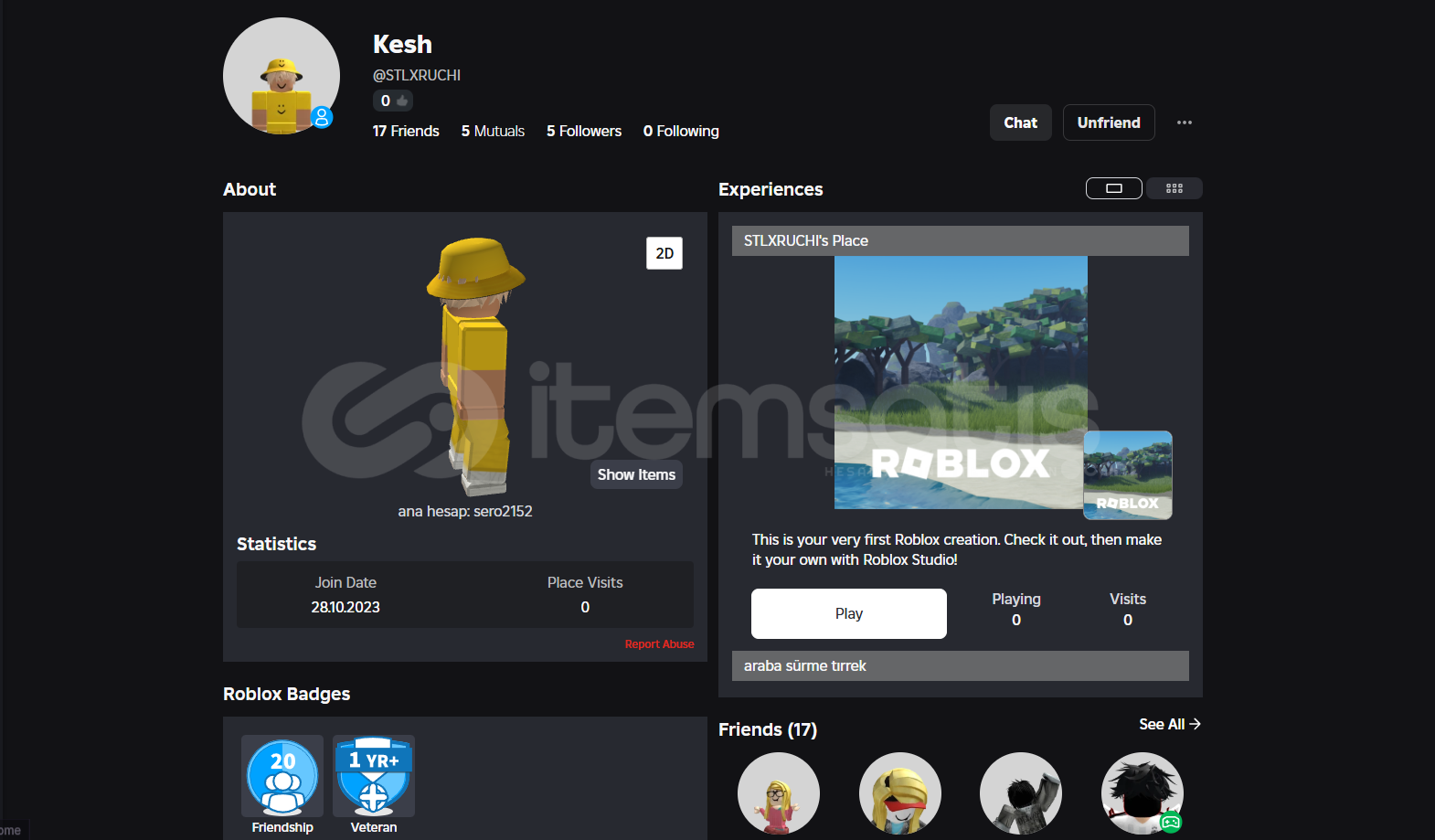Viewport: 1435px width, 840px height.
Task: Collapse the STLXRUCHI's Place header
Action: pyautogui.click(x=961, y=240)
